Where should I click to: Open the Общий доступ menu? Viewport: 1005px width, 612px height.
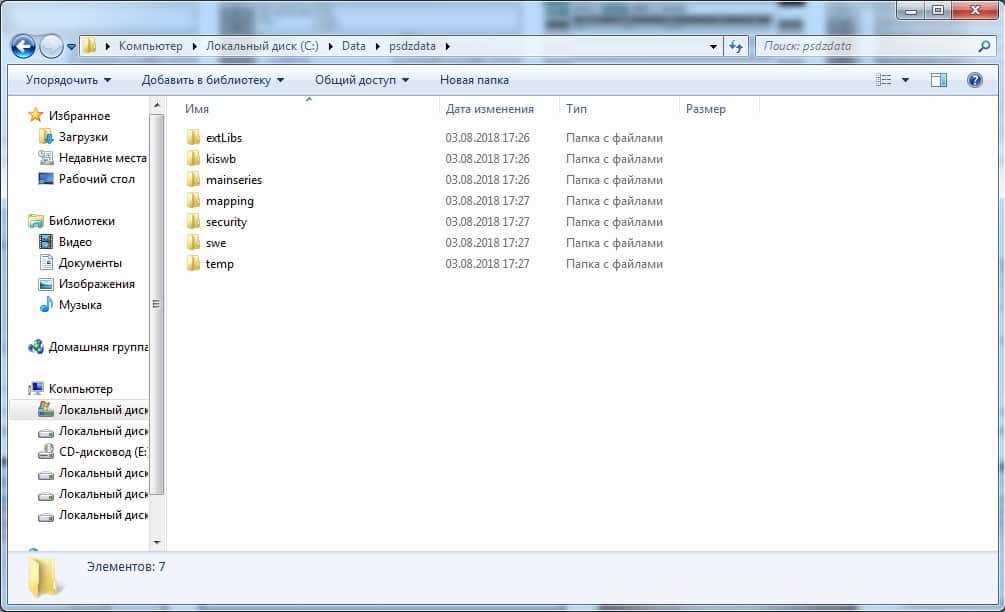coord(361,80)
